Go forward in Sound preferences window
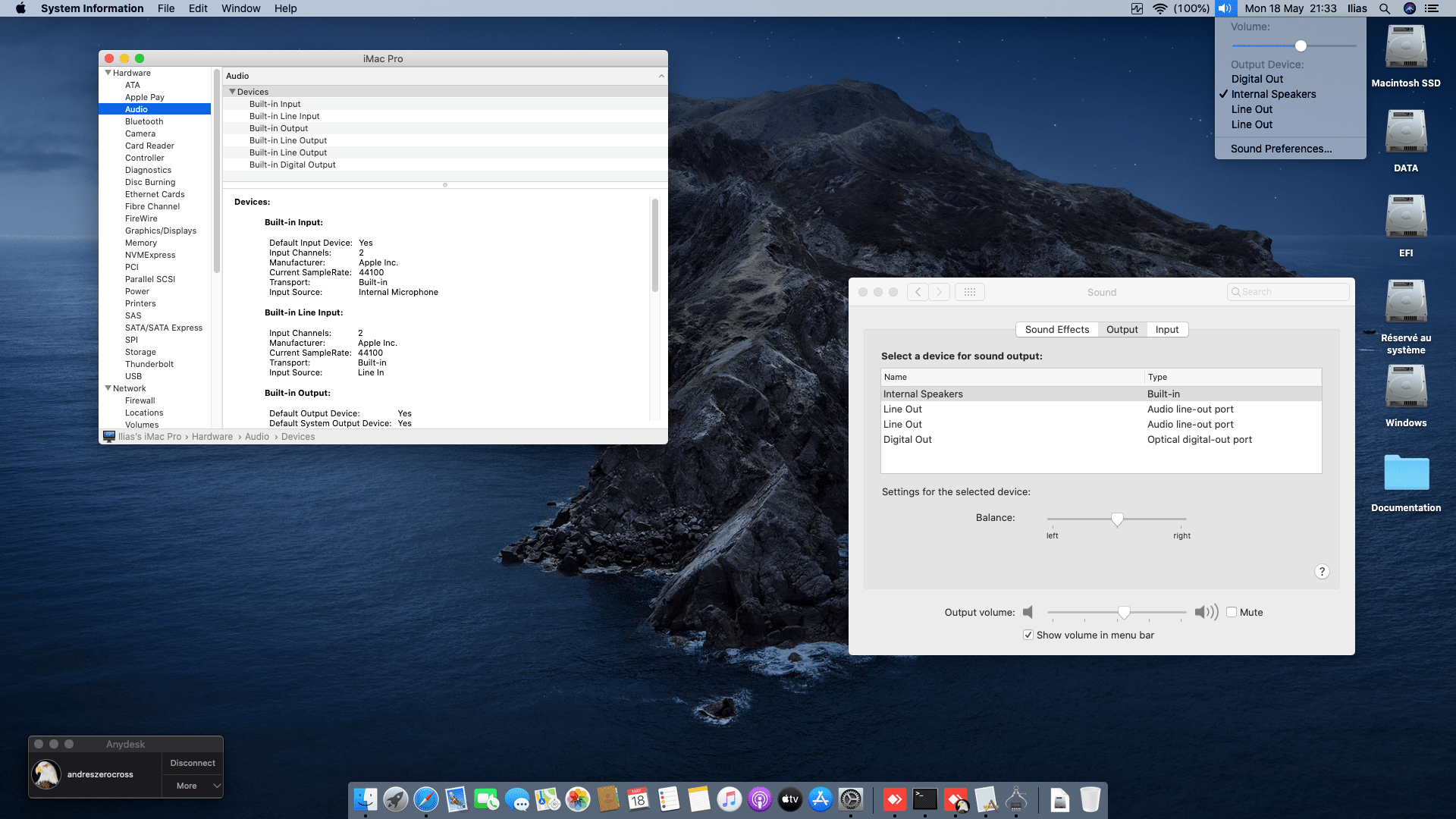 click(940, 292)
